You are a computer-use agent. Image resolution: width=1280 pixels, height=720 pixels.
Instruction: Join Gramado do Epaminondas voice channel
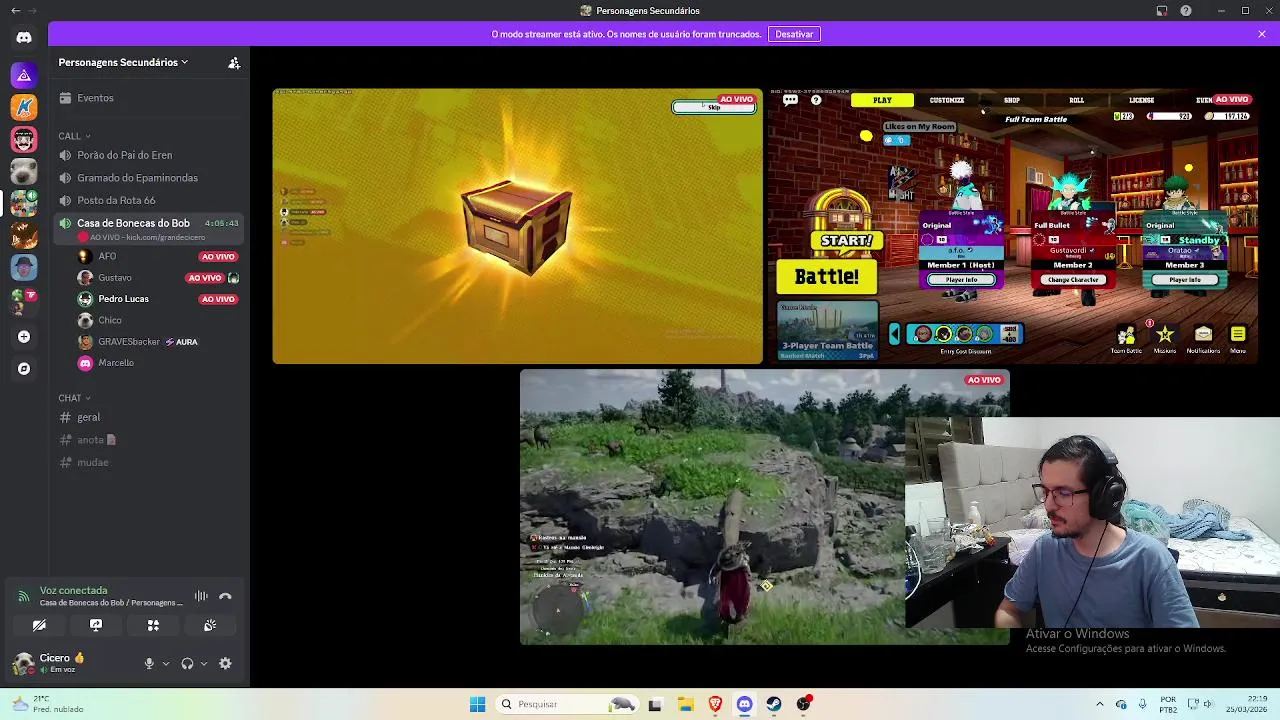coord(150,178)
